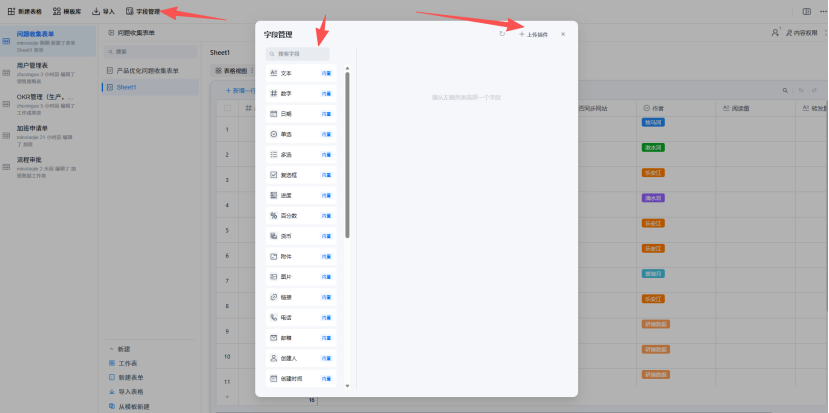Select the 邮箱 email field type
Image resolution: width=829 pixels, height=413 pixels.
(x=301, y=338)
